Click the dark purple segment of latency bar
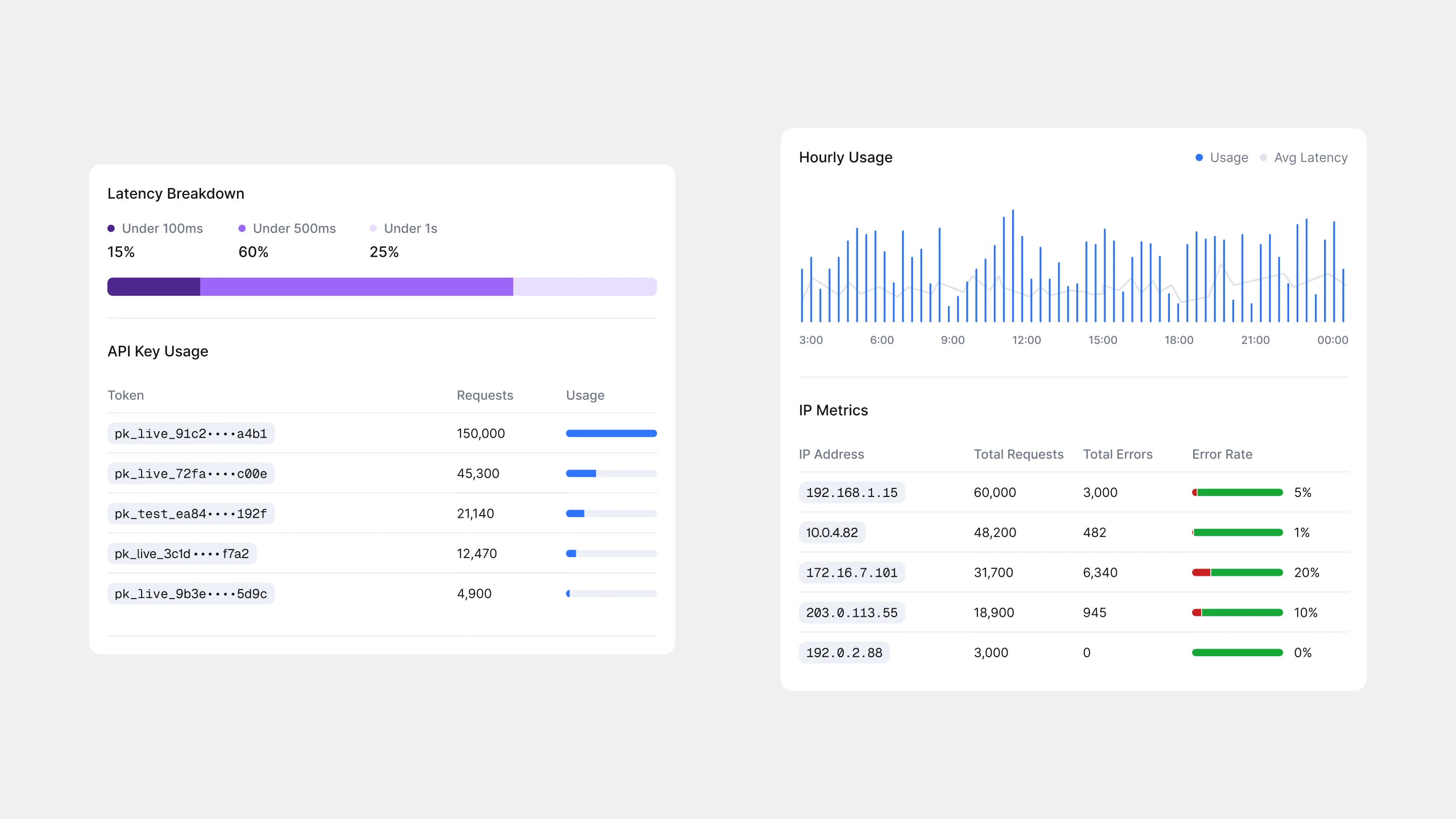 154,287
